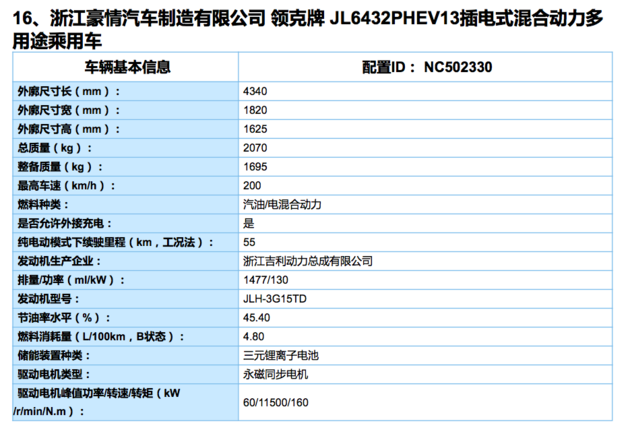Click the fuel saving value 45.40
The height and width of the screenshot is (438, 630).
coord(256,318)
